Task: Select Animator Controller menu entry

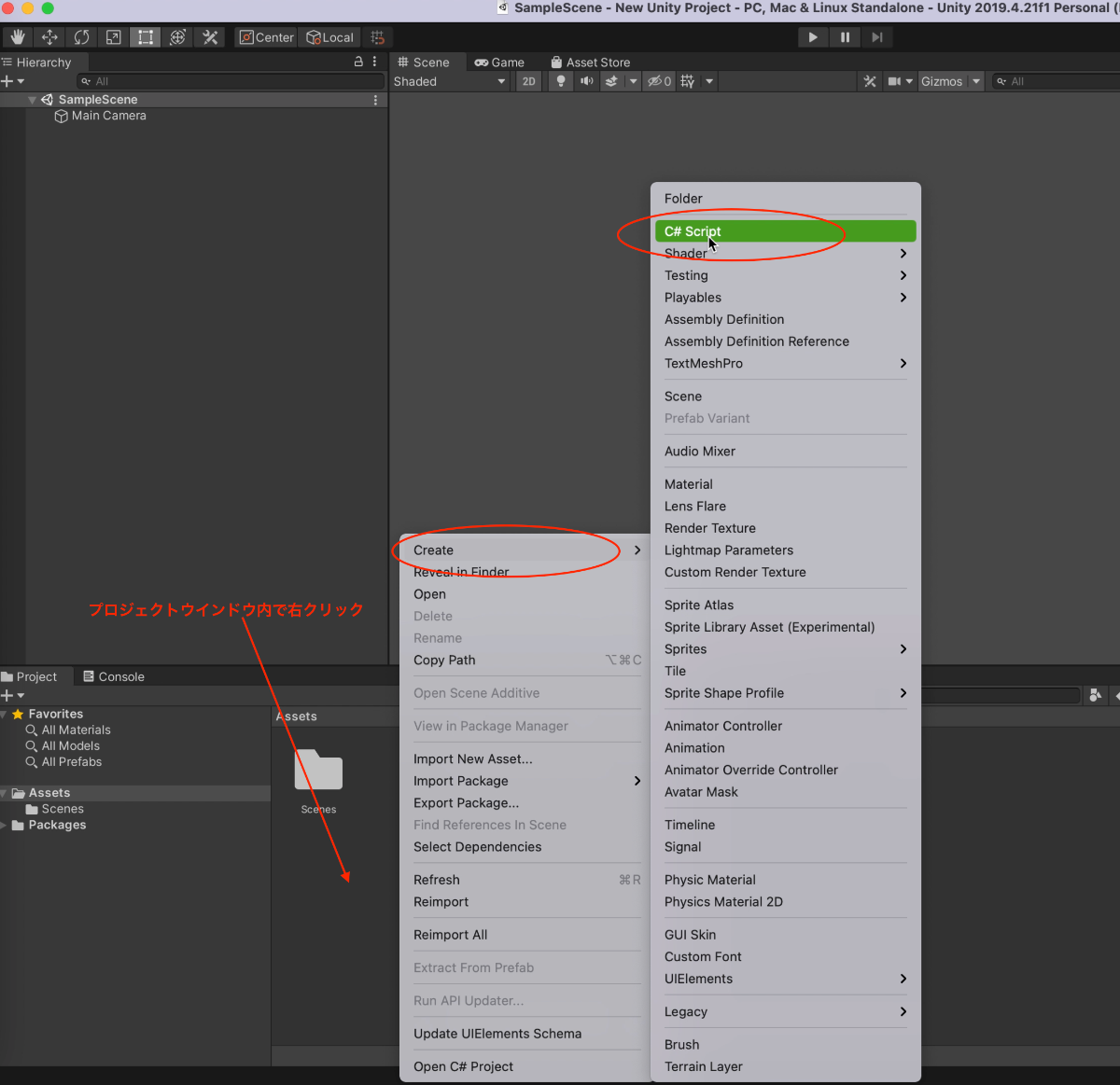Action: pyautogui.click(x=785, y=726)
